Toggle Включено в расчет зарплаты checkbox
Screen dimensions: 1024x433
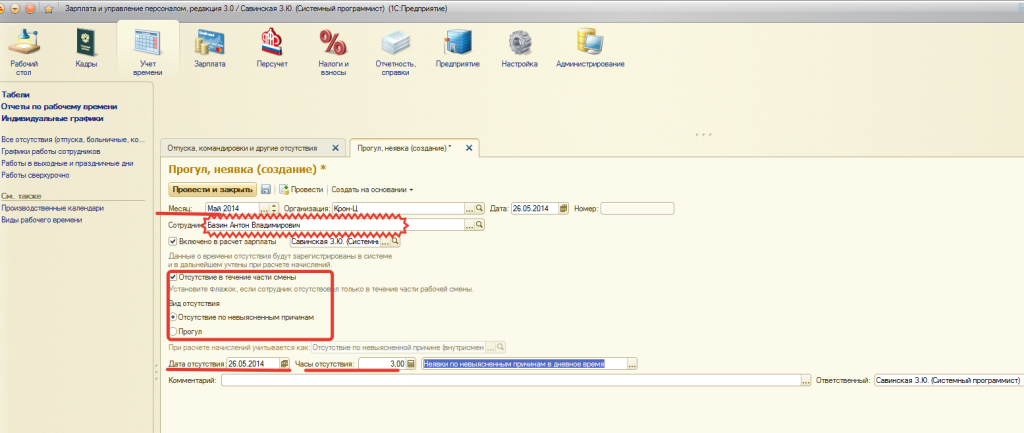coord(172,241)
